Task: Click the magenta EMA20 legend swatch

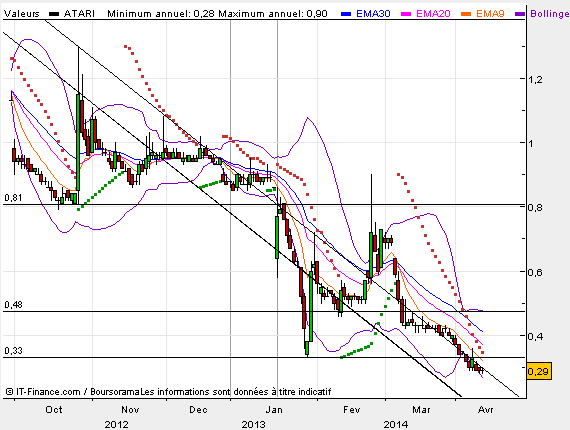Action: click(406, 14)
